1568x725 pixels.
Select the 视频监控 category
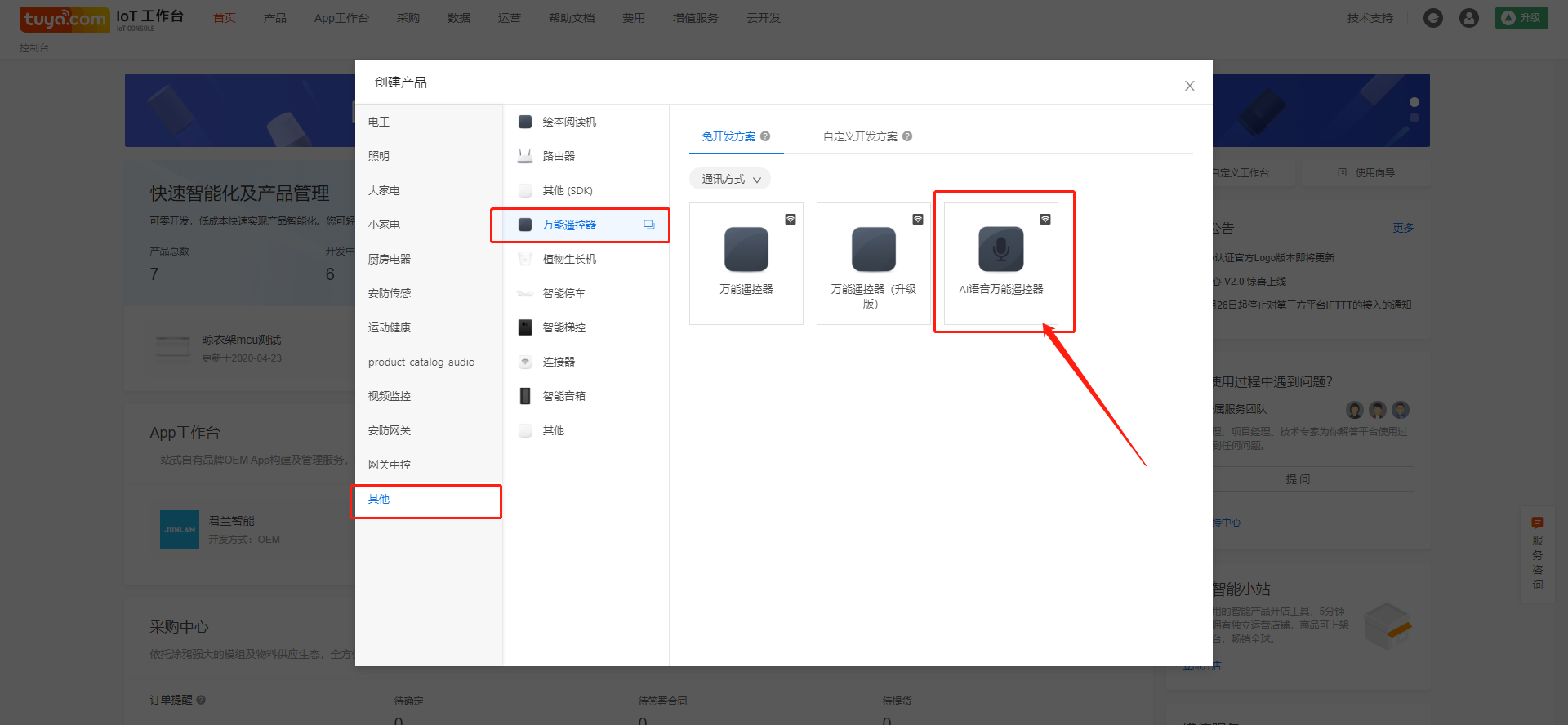pyautogui.click(x=390, y=396)
